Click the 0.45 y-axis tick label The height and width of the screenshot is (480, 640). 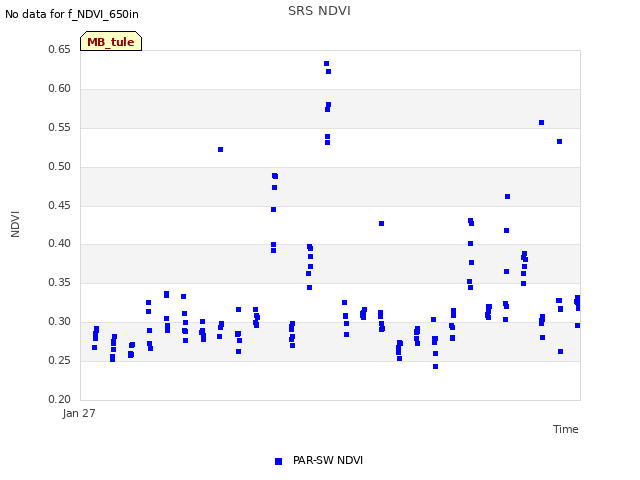[59, 205]
